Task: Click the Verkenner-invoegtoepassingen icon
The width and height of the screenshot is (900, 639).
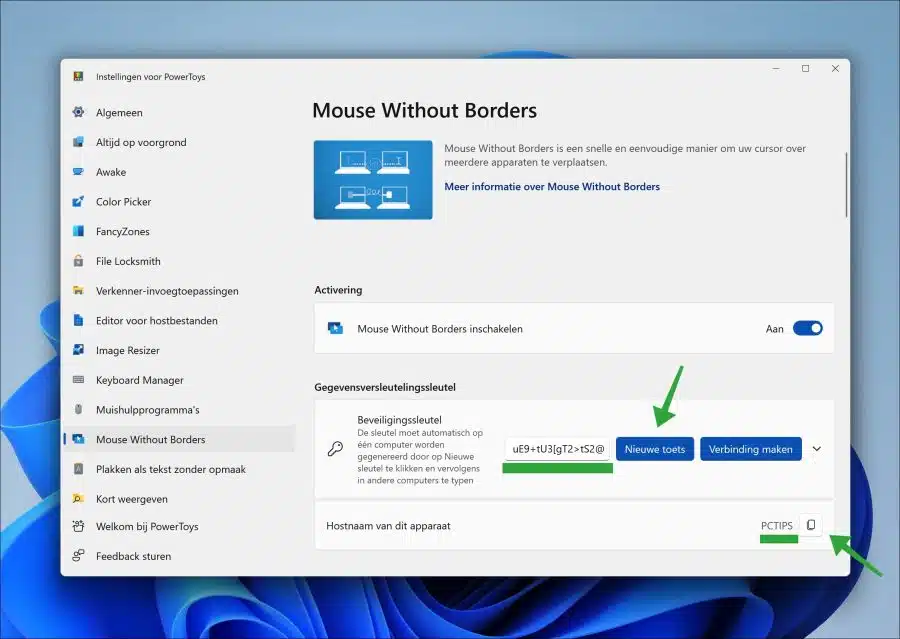Action: coord(79,291)
